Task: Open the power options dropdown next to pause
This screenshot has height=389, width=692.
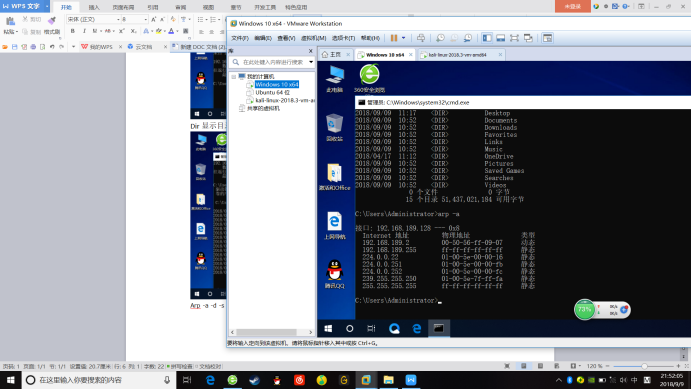Action: pos(403,38)
